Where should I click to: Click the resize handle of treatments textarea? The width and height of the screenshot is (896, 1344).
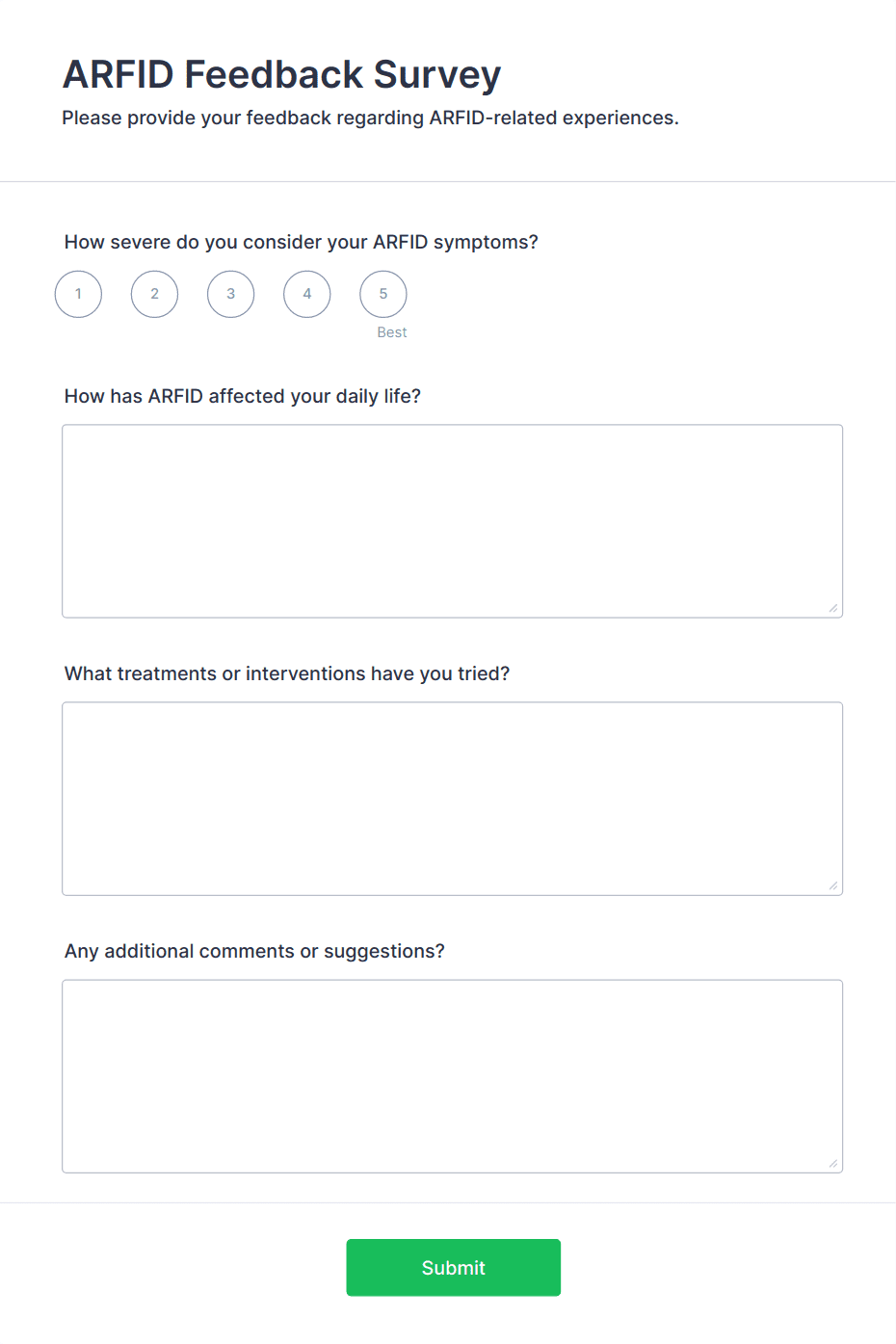833,883
